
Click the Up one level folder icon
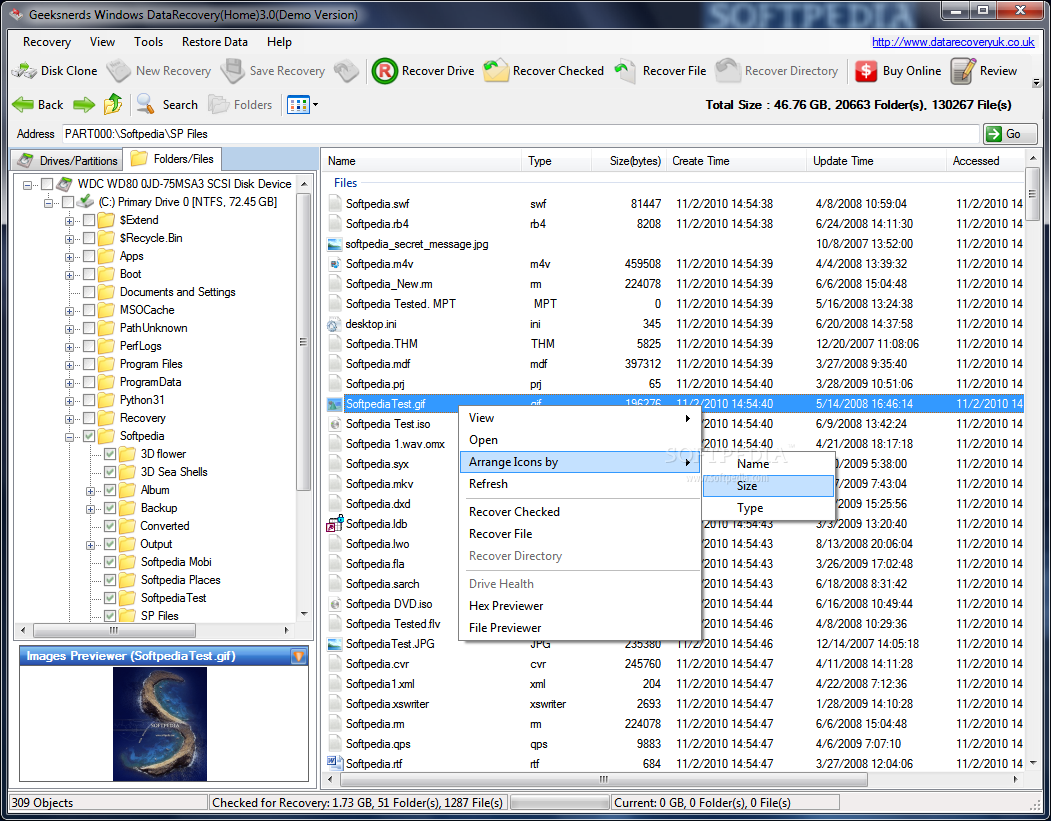click(113, 104)
